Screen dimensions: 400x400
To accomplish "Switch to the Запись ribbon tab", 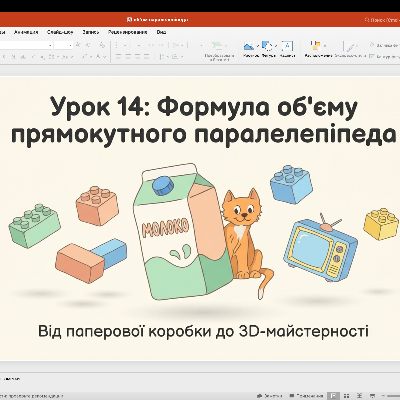I will (91, 32).
